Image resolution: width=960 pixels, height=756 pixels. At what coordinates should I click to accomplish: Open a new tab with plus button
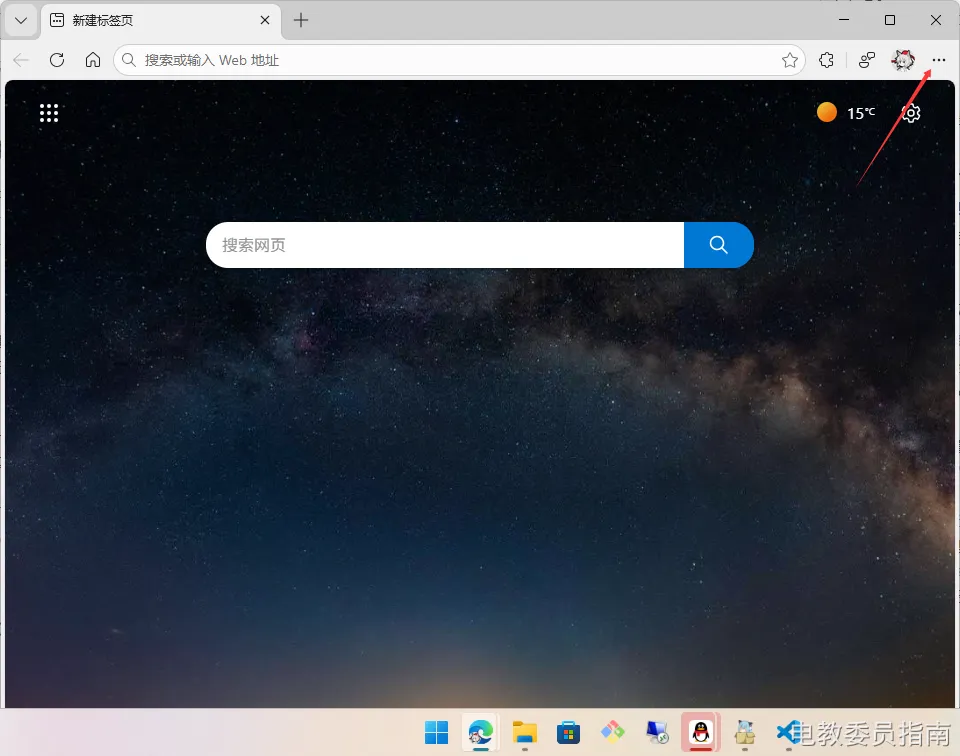pyautogui.click(x=301, y=20)
